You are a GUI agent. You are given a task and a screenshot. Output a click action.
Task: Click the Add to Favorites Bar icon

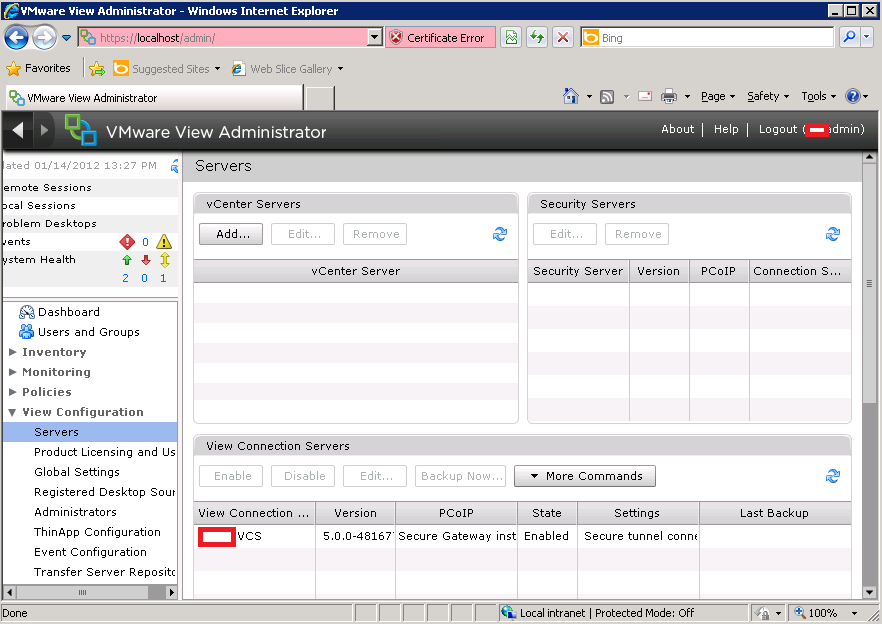[x=97, y=69]
